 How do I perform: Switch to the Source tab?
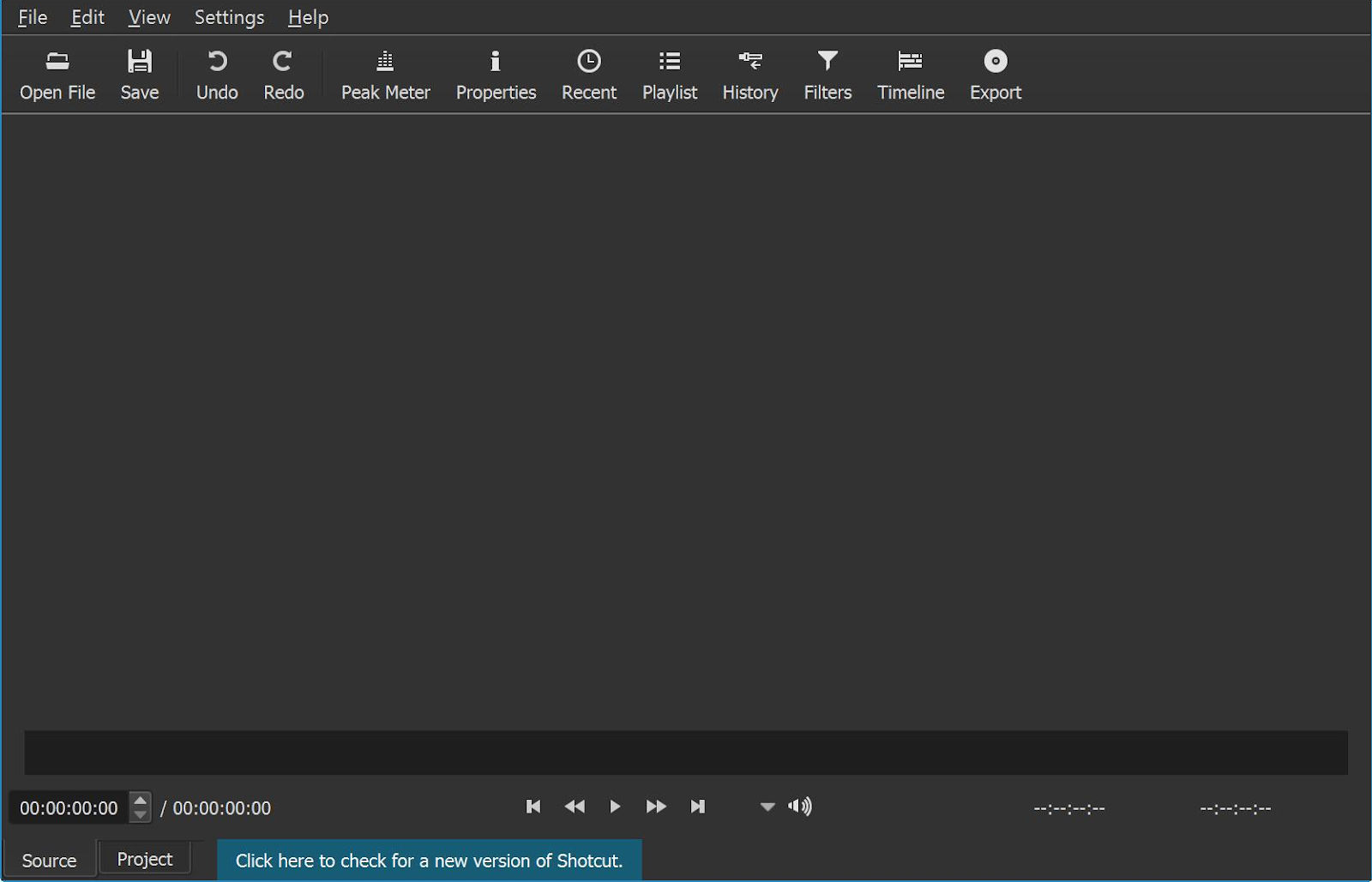[x=49, y=861]
